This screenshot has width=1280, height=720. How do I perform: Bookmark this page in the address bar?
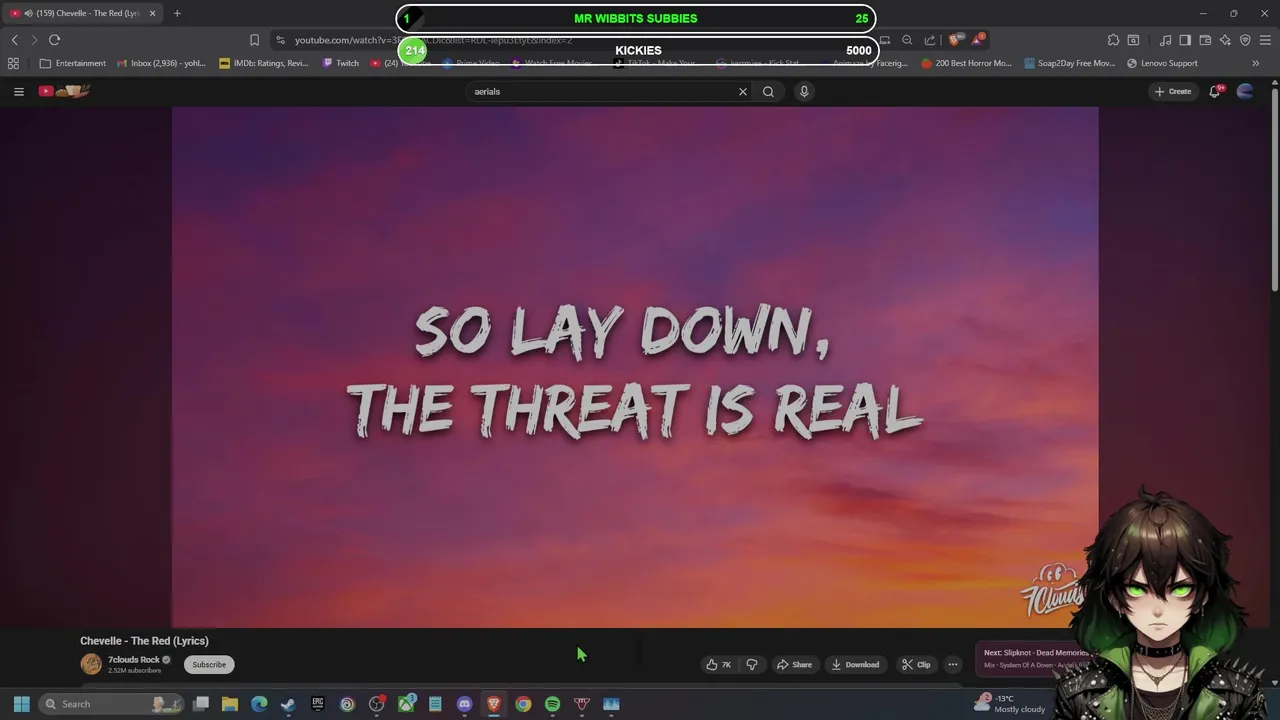click(x=254, y=40)
